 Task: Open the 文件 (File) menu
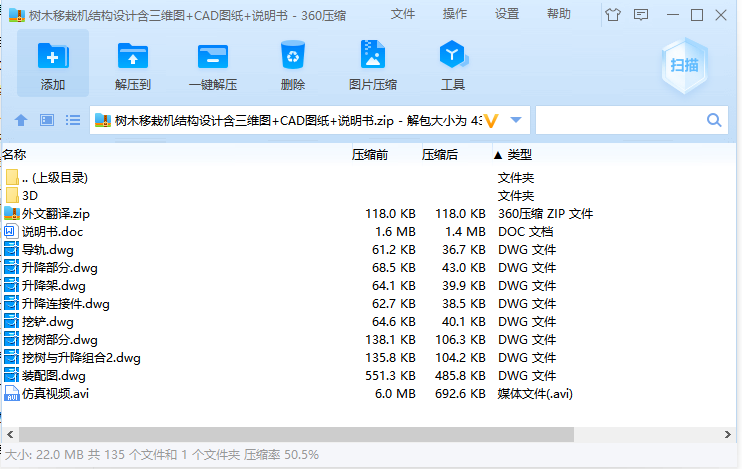pyautogui.click(x=403, y=14)
